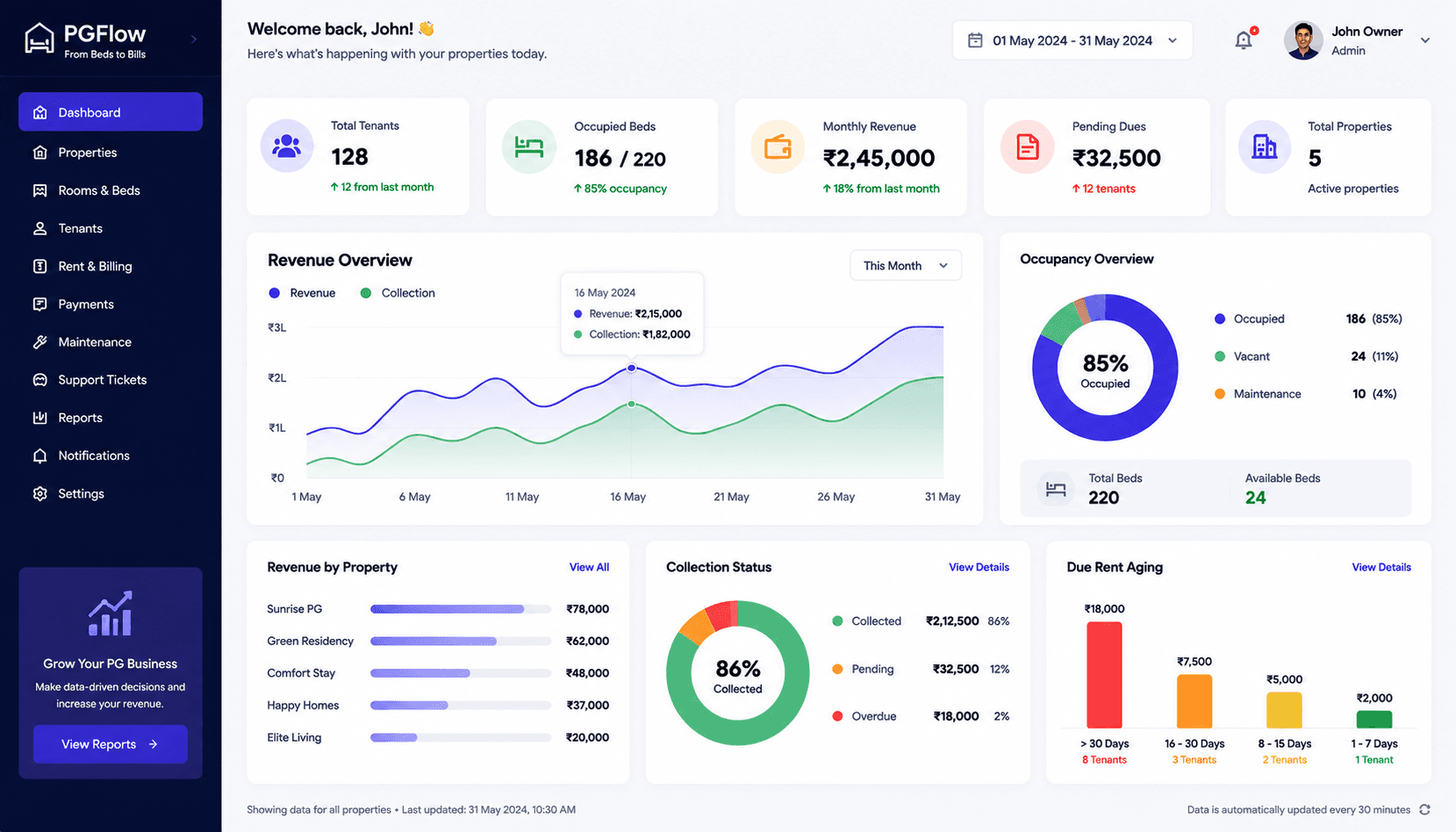Click the revenue data point on 16 May

click(x=632, y=369)
